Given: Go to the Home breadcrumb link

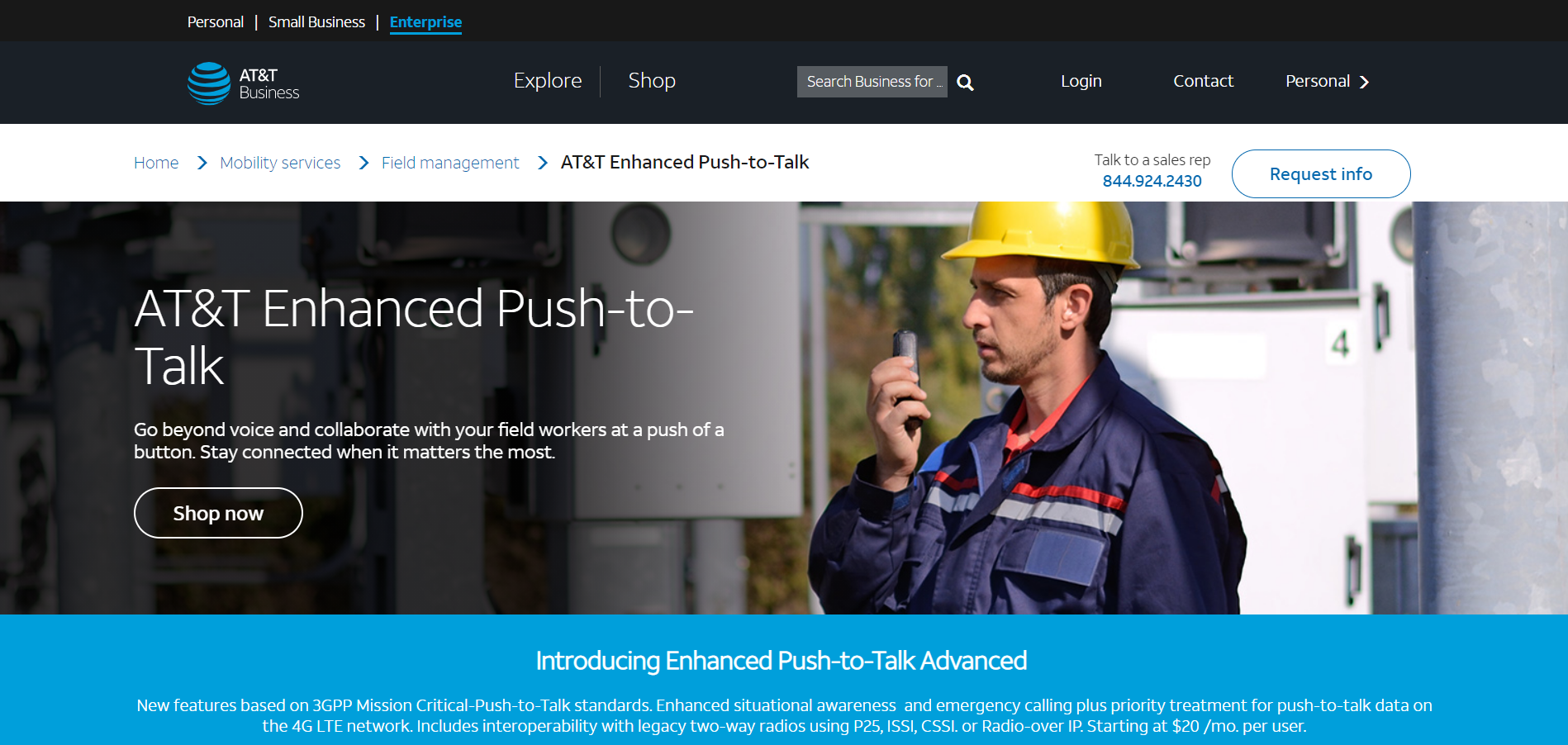Looking at the screenshot, I should tap(156, 163).
